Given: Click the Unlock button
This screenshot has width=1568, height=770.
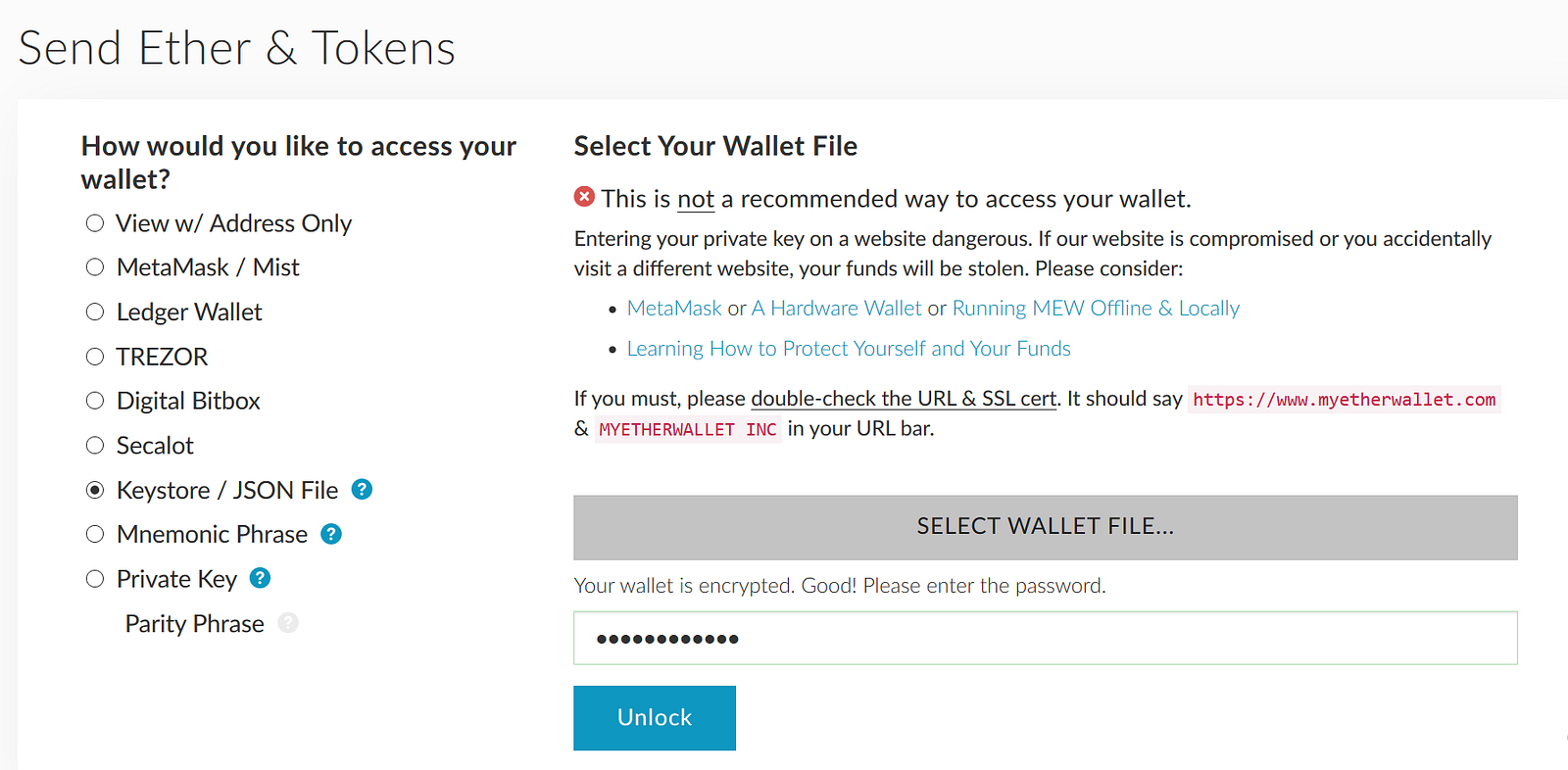Looking at the screenshot, I should 654,717.
